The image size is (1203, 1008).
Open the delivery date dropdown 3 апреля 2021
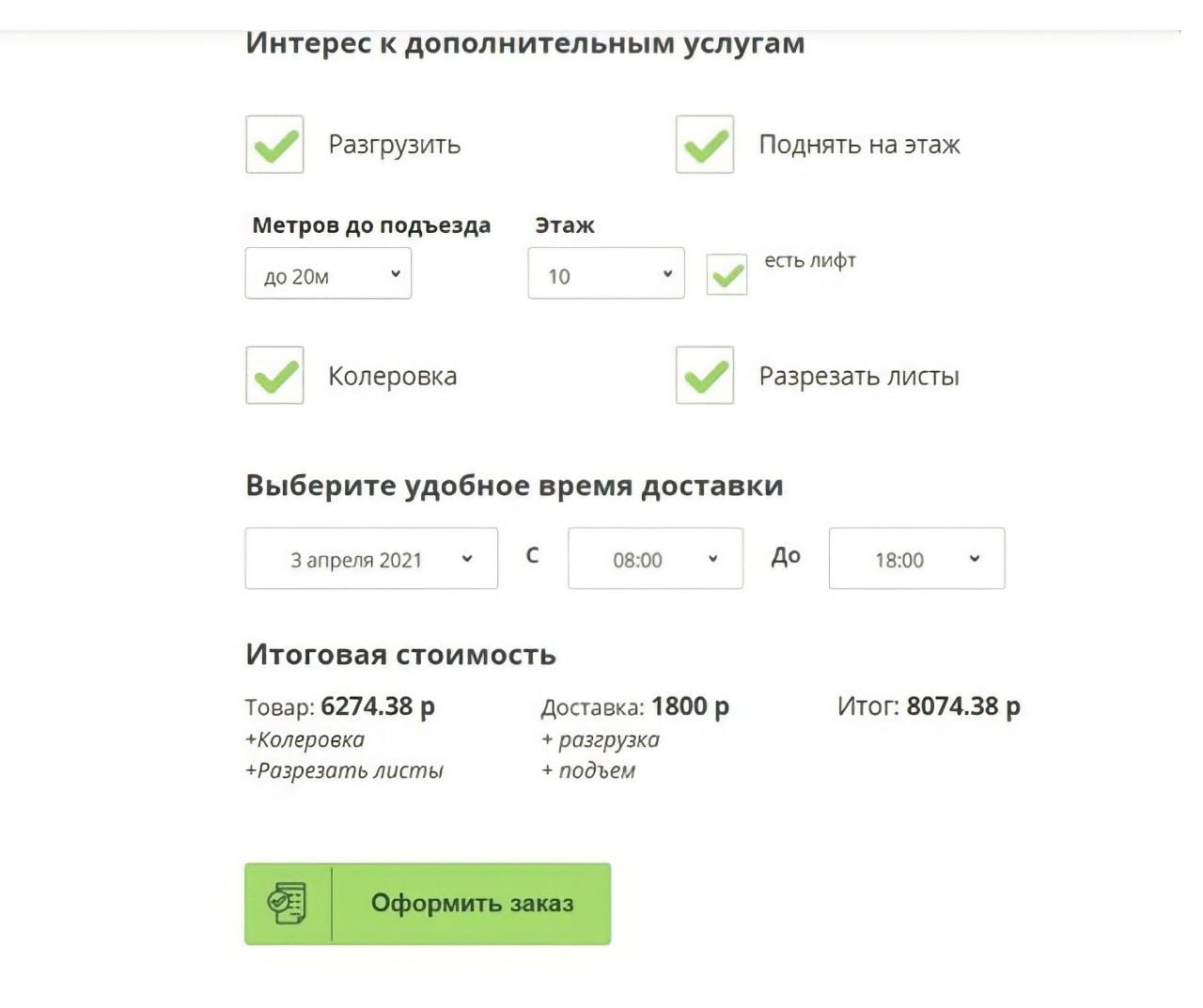[371, 558]
